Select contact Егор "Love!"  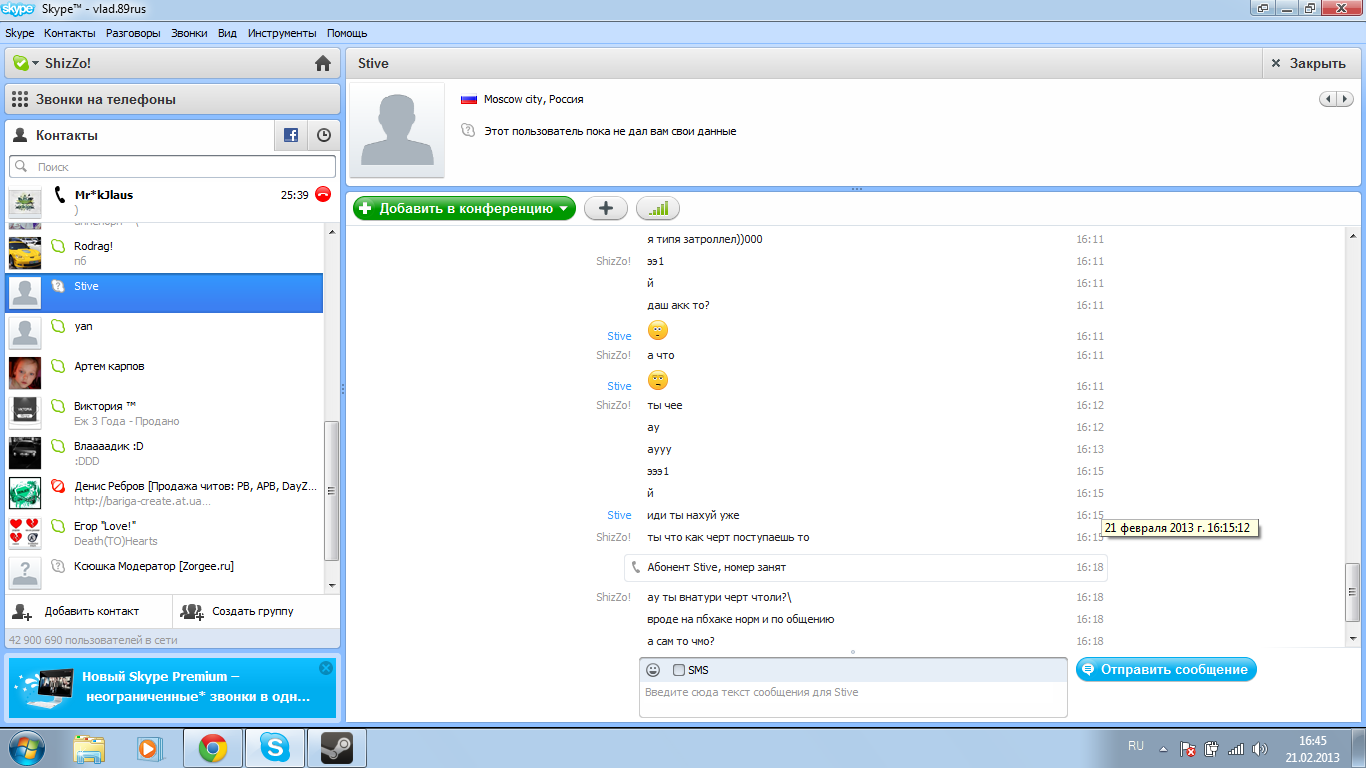coord(164,533)
